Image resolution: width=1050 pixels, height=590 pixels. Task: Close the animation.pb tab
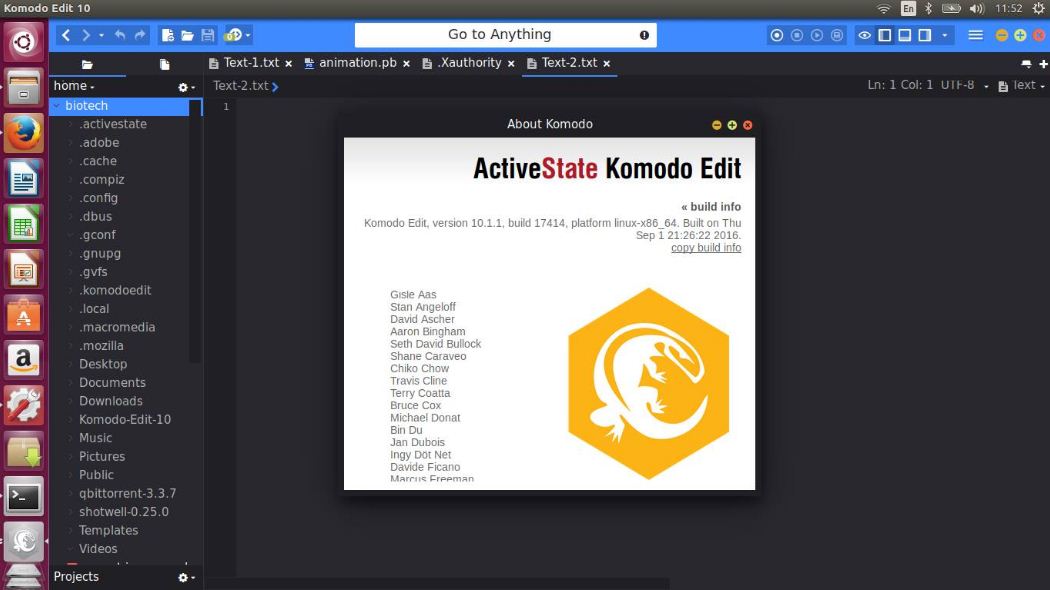tap(406, 64)
